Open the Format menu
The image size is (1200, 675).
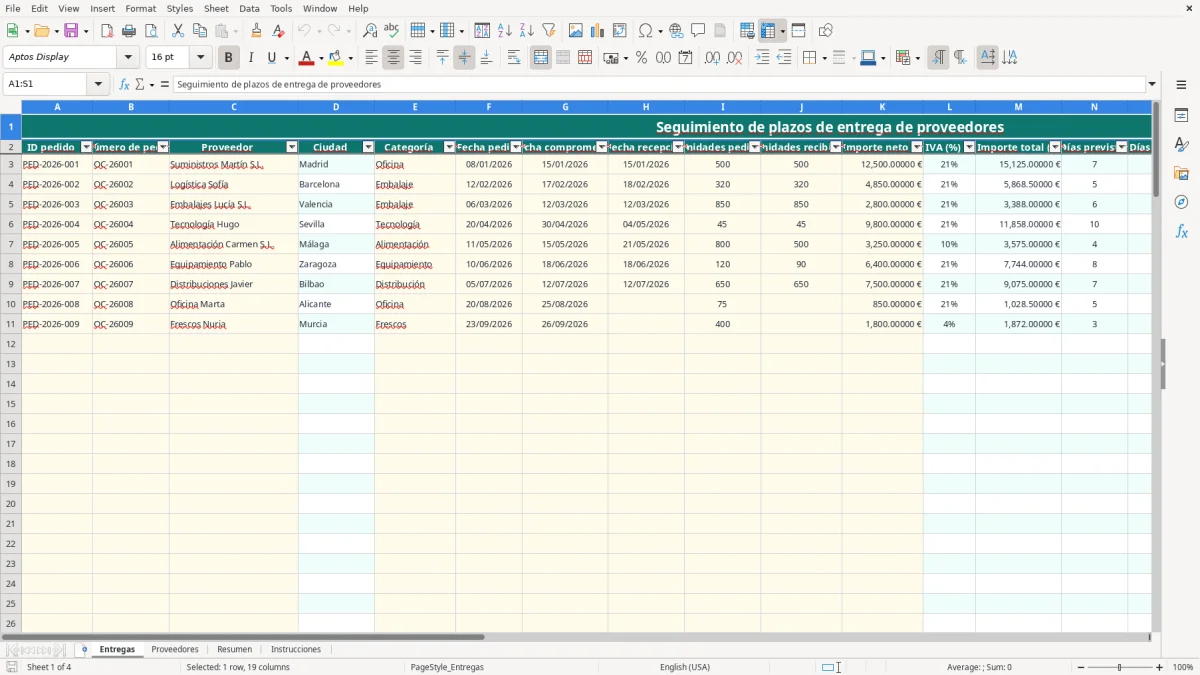click(x=141, y=8)
